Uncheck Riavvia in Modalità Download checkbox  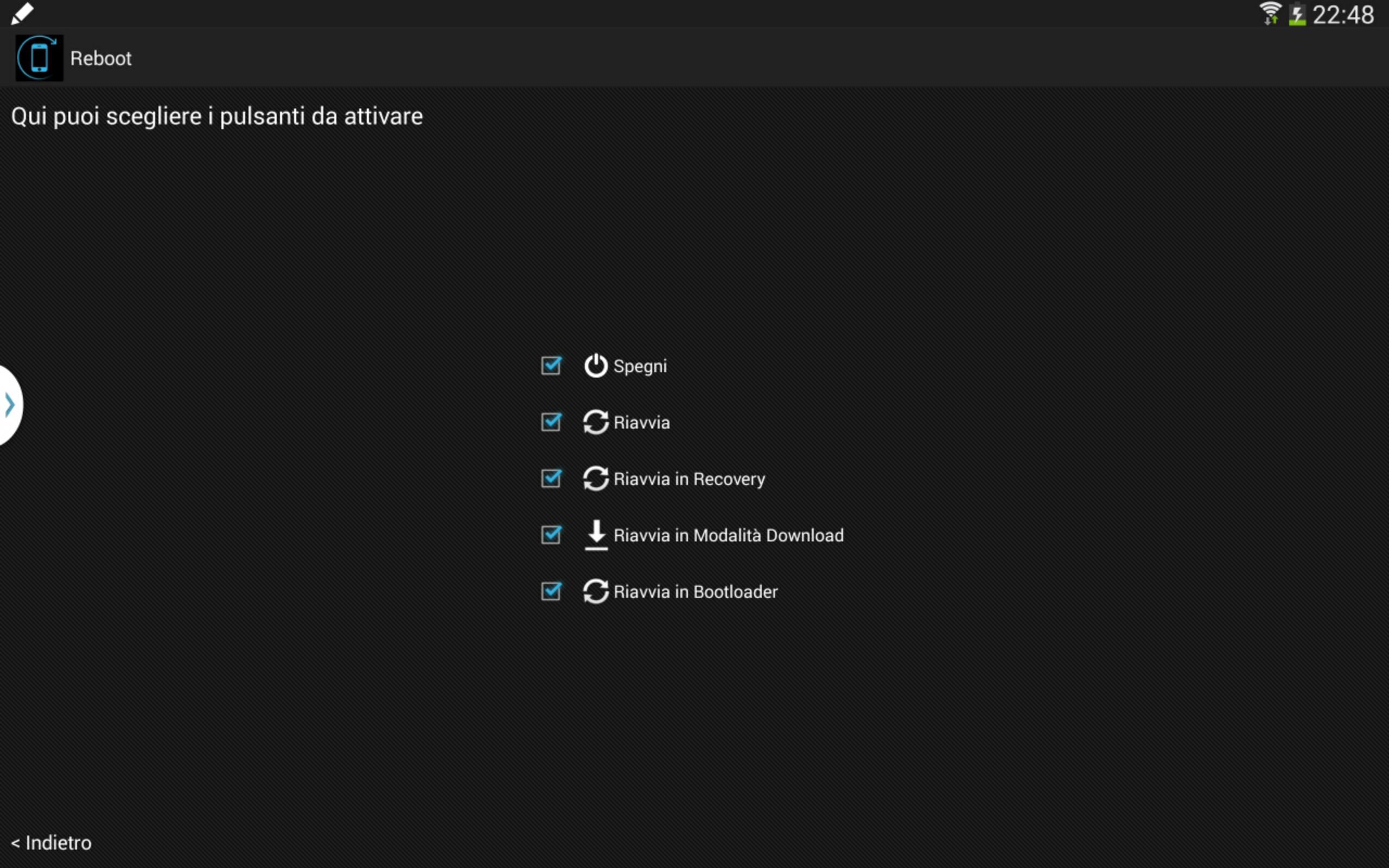[x=551, y=534]
